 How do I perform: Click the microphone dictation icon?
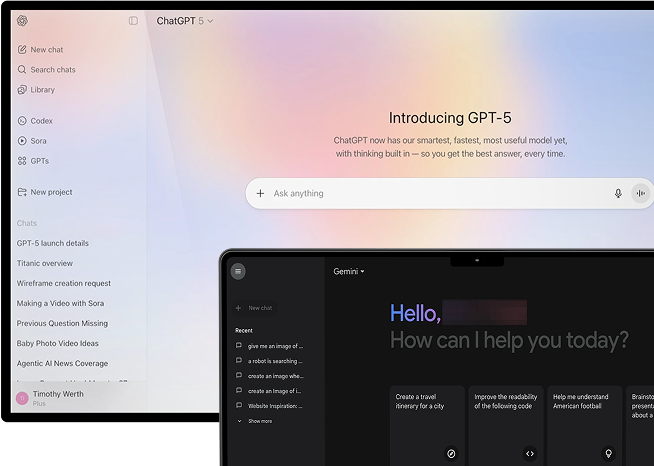(x=618, y=193)
